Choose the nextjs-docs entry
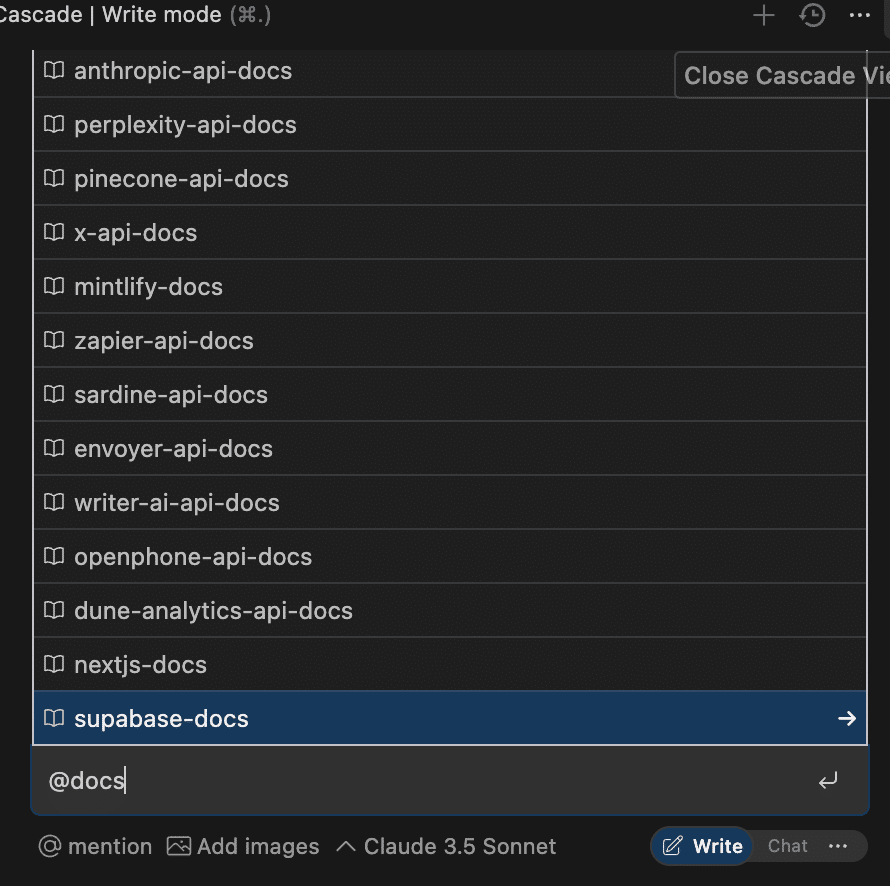This screenshot has width=890, height=886. coord(140,665)
